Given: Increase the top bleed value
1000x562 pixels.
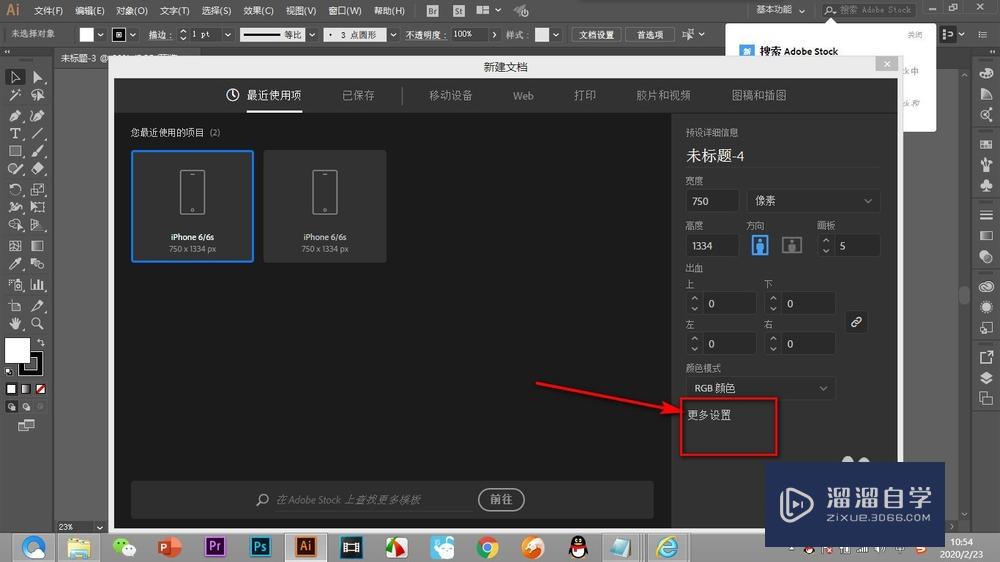Looking at the screenshot, I should [x=695, y=299].
